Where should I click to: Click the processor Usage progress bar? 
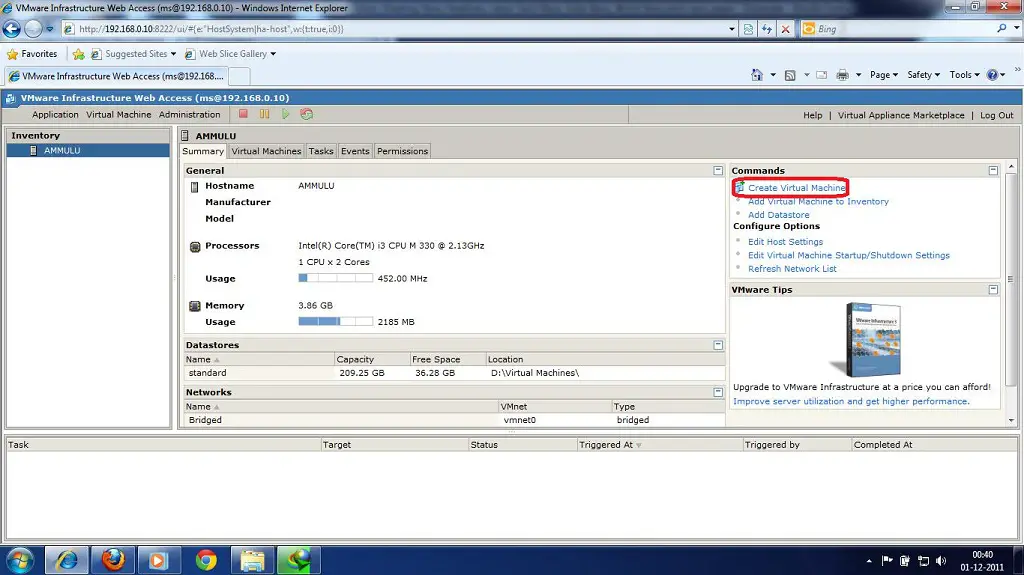[336, 278]
